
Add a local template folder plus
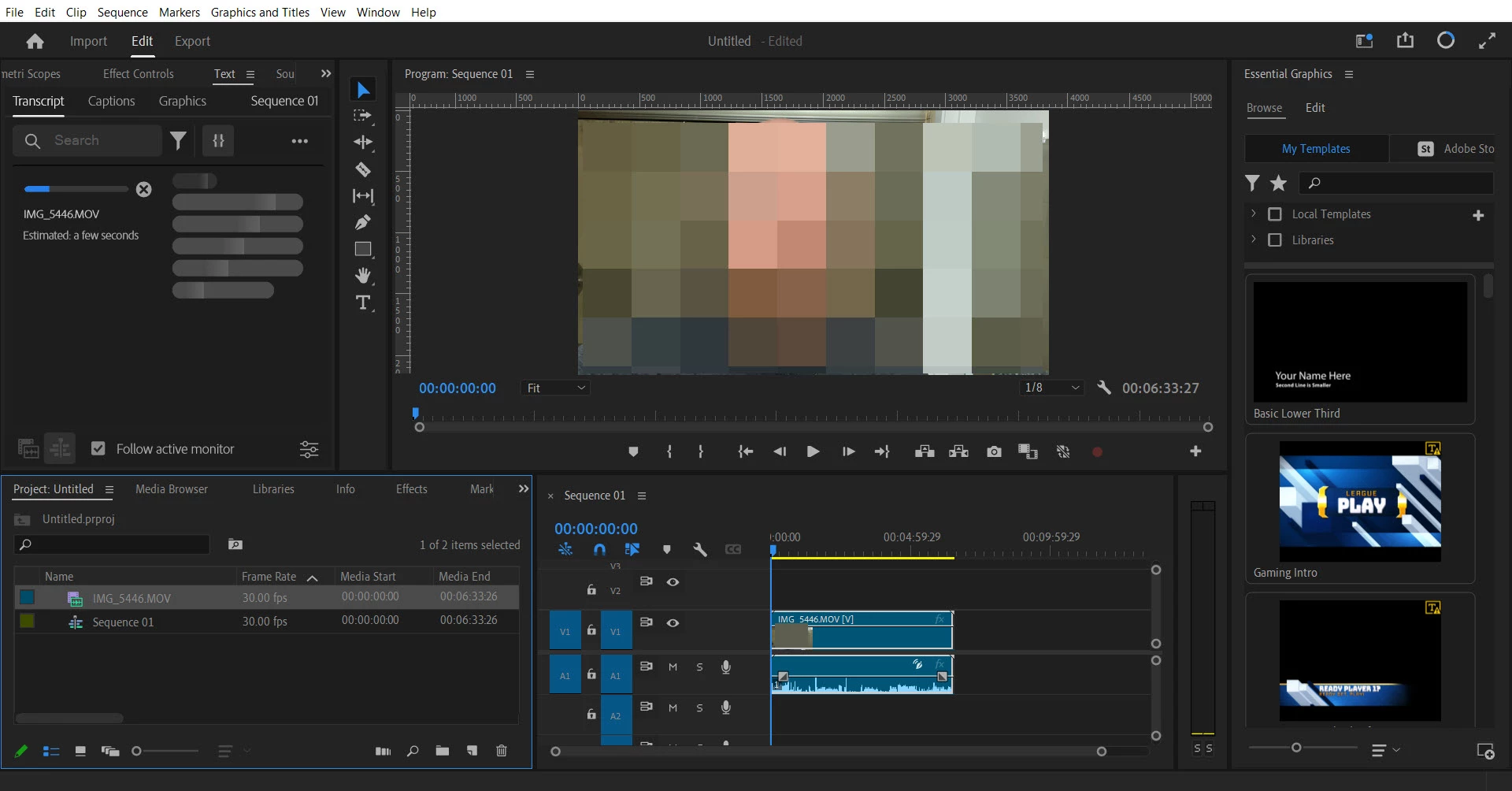tap(1478, 215)
